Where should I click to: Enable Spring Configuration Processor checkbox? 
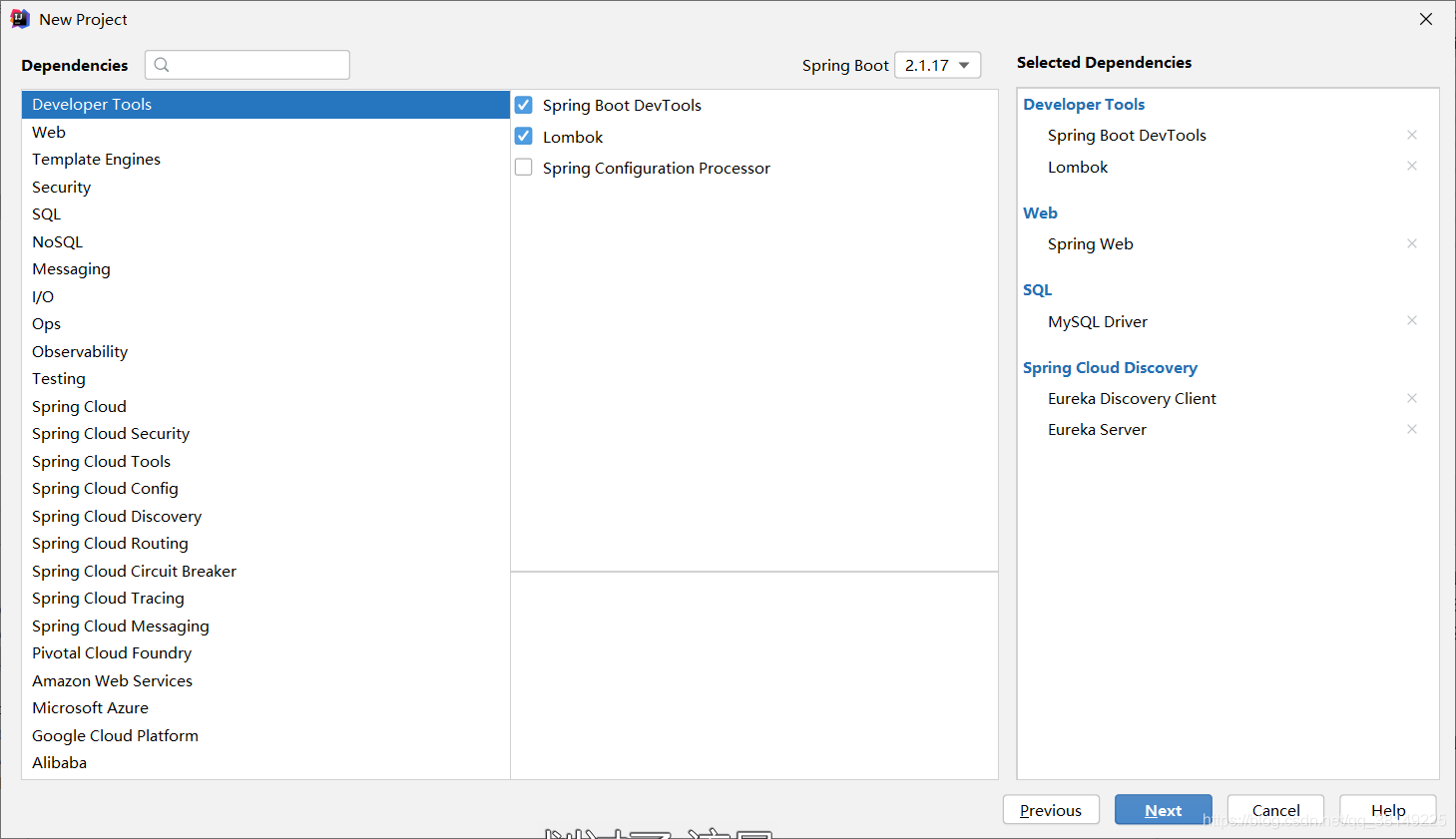click(x=524, y=167)
